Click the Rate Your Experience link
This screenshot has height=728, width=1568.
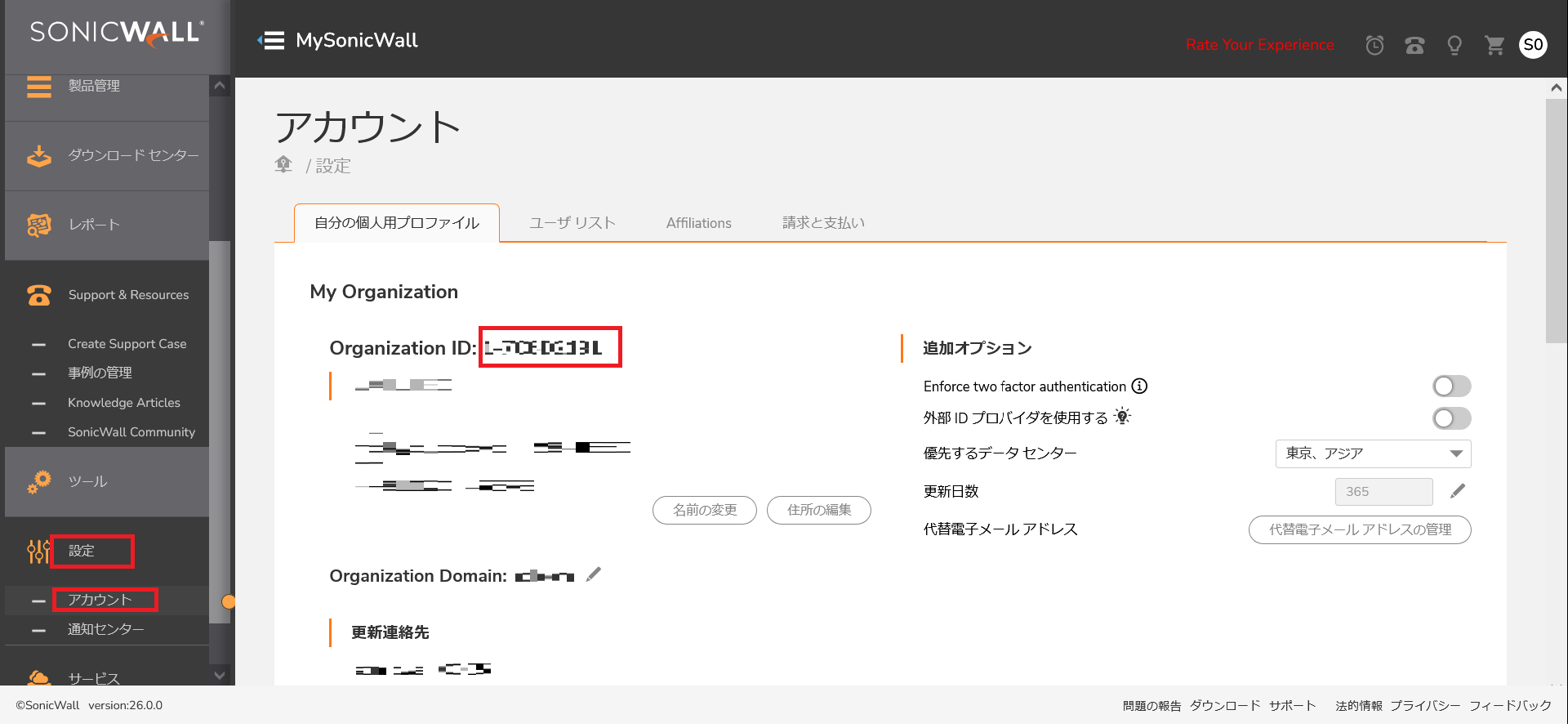click(1259, 45)
